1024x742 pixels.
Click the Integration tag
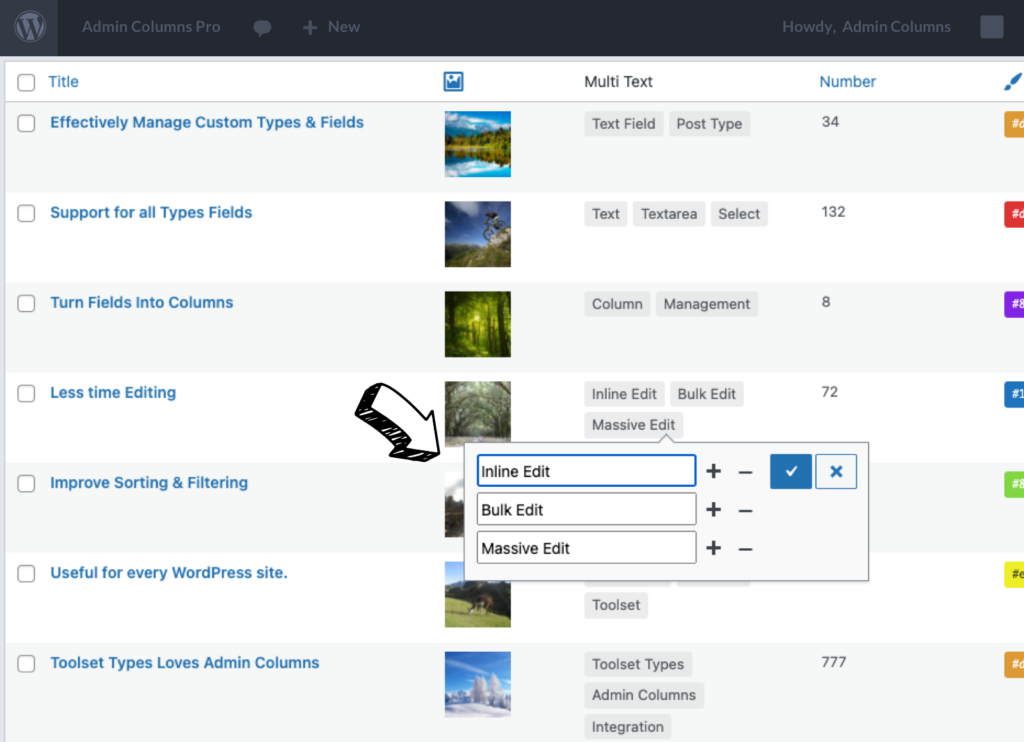click(628, 727)
